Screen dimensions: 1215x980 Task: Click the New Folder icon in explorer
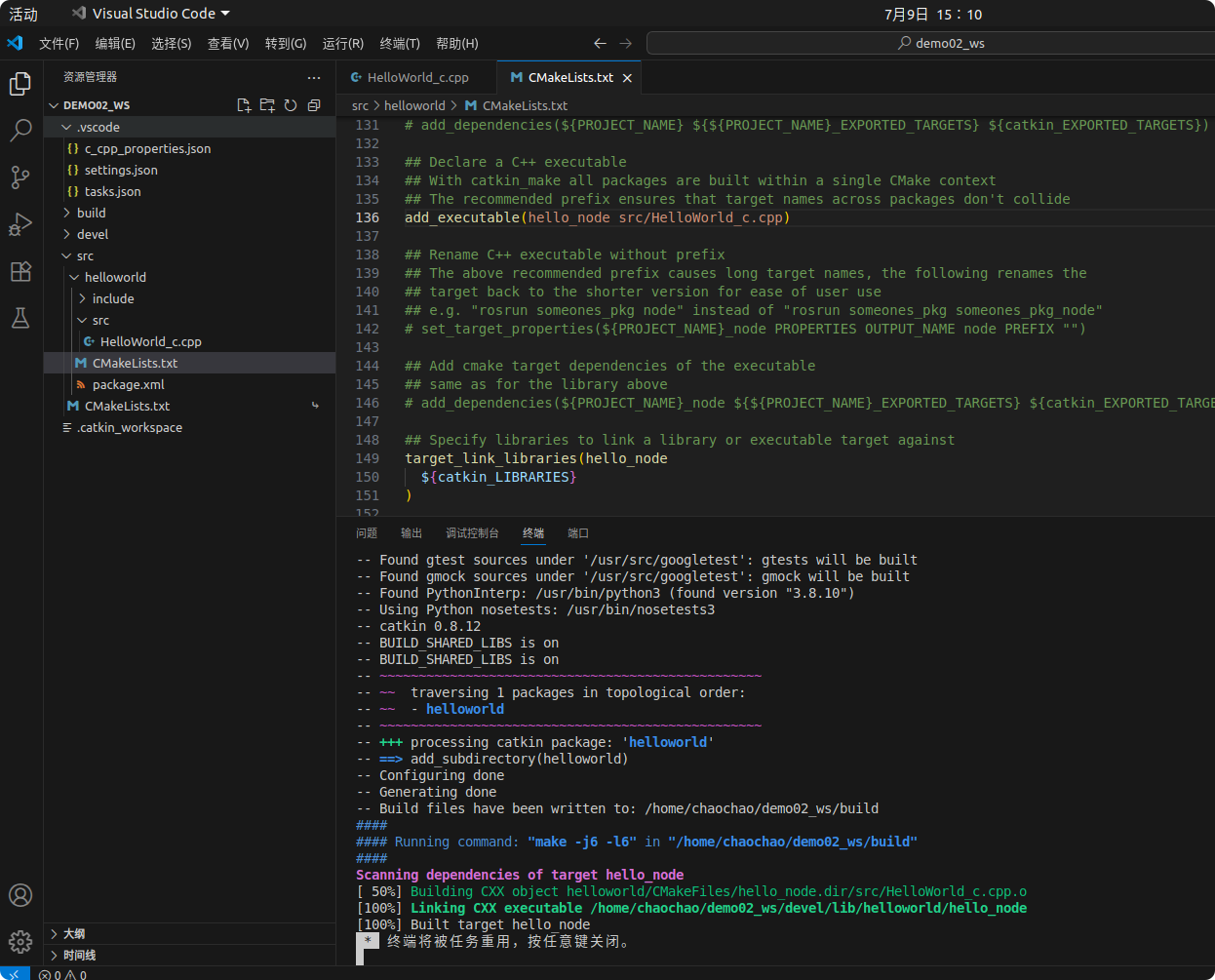[x=267, y=105]
